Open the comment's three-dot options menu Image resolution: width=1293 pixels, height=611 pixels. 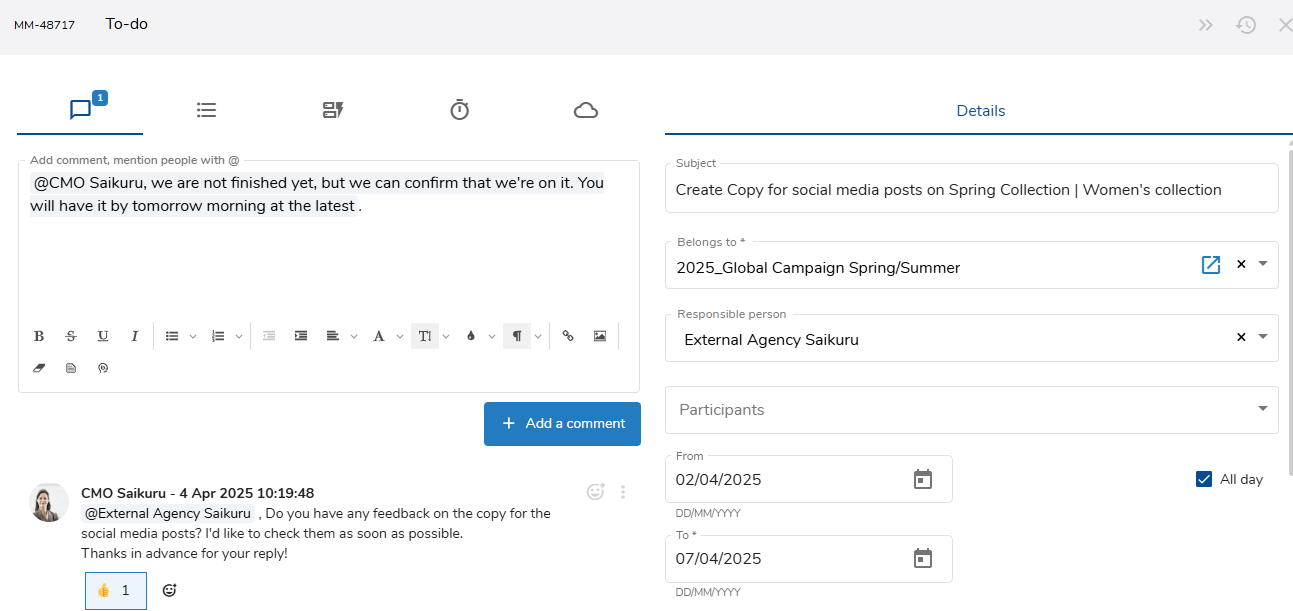pos(623,492)
